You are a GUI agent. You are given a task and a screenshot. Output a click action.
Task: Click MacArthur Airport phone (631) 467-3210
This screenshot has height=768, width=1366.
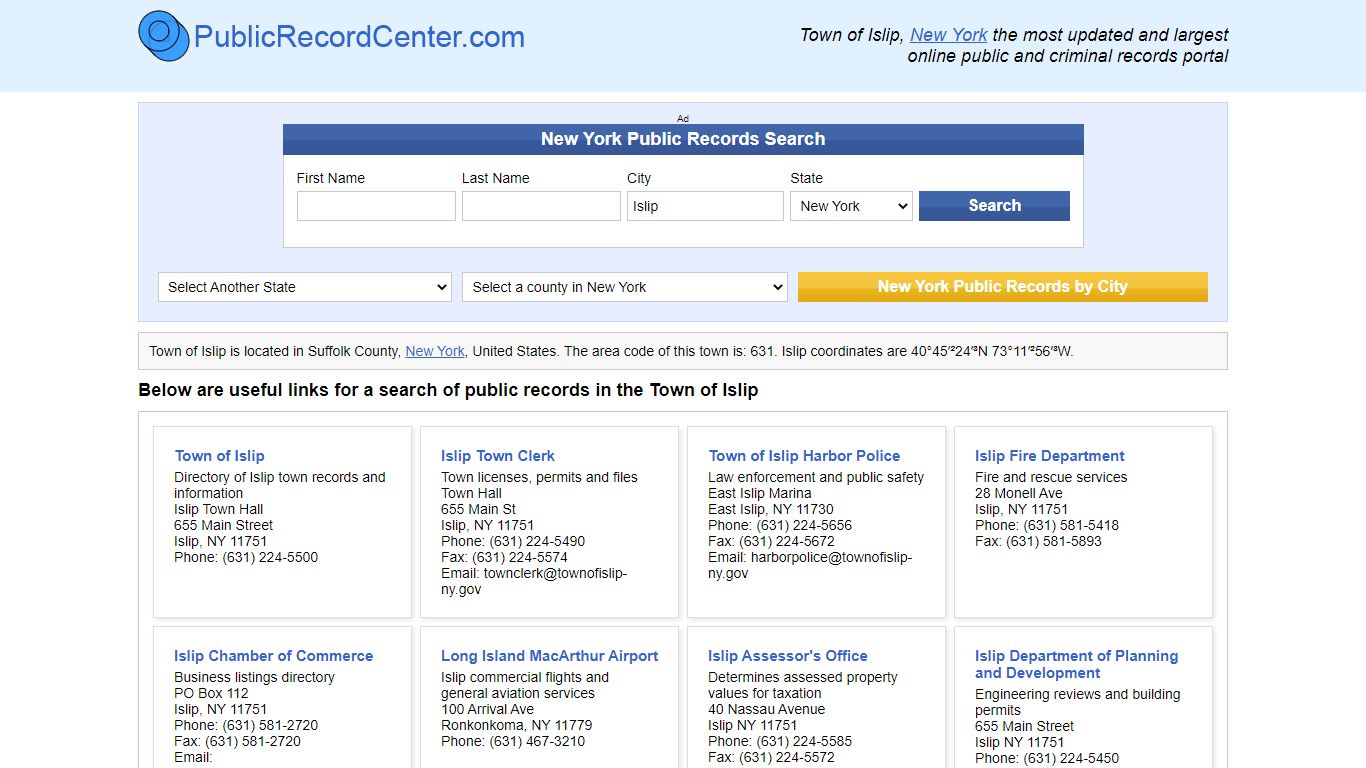coord(537,741)
